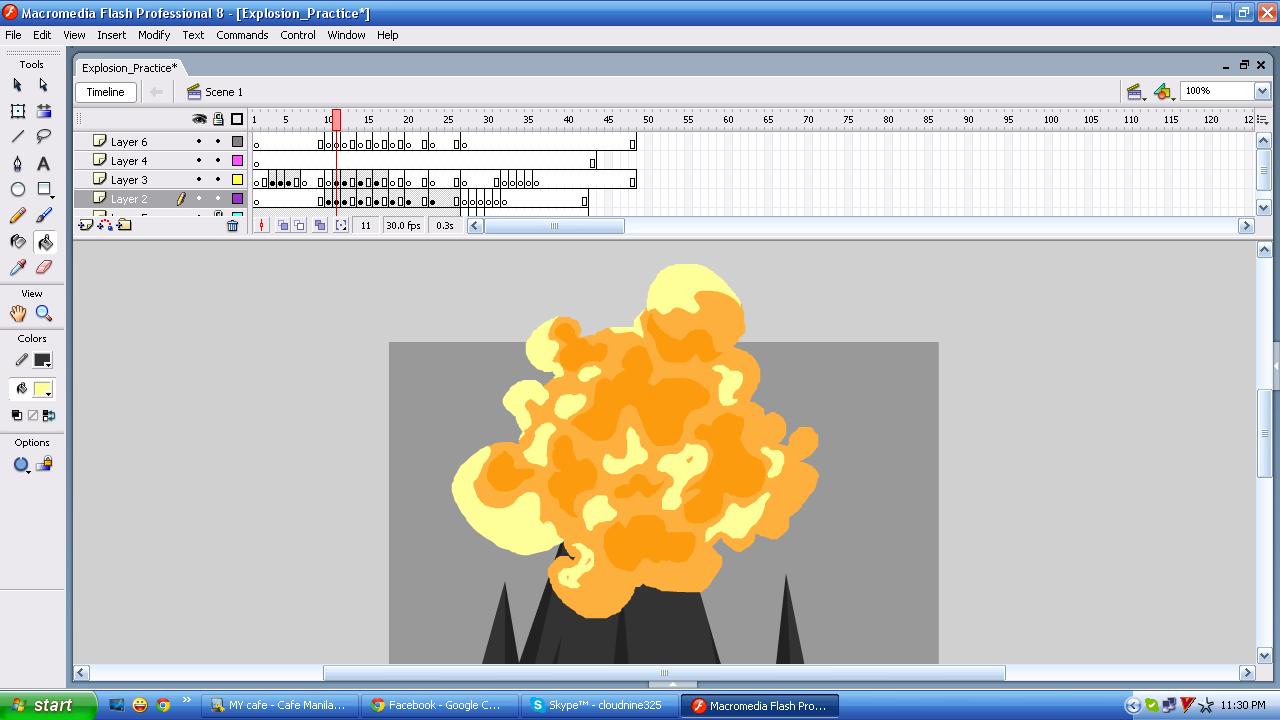Choose the Lasso tool
This screenshot has height=720, width=1280.
pyautogui.click(x=43, y=135)
